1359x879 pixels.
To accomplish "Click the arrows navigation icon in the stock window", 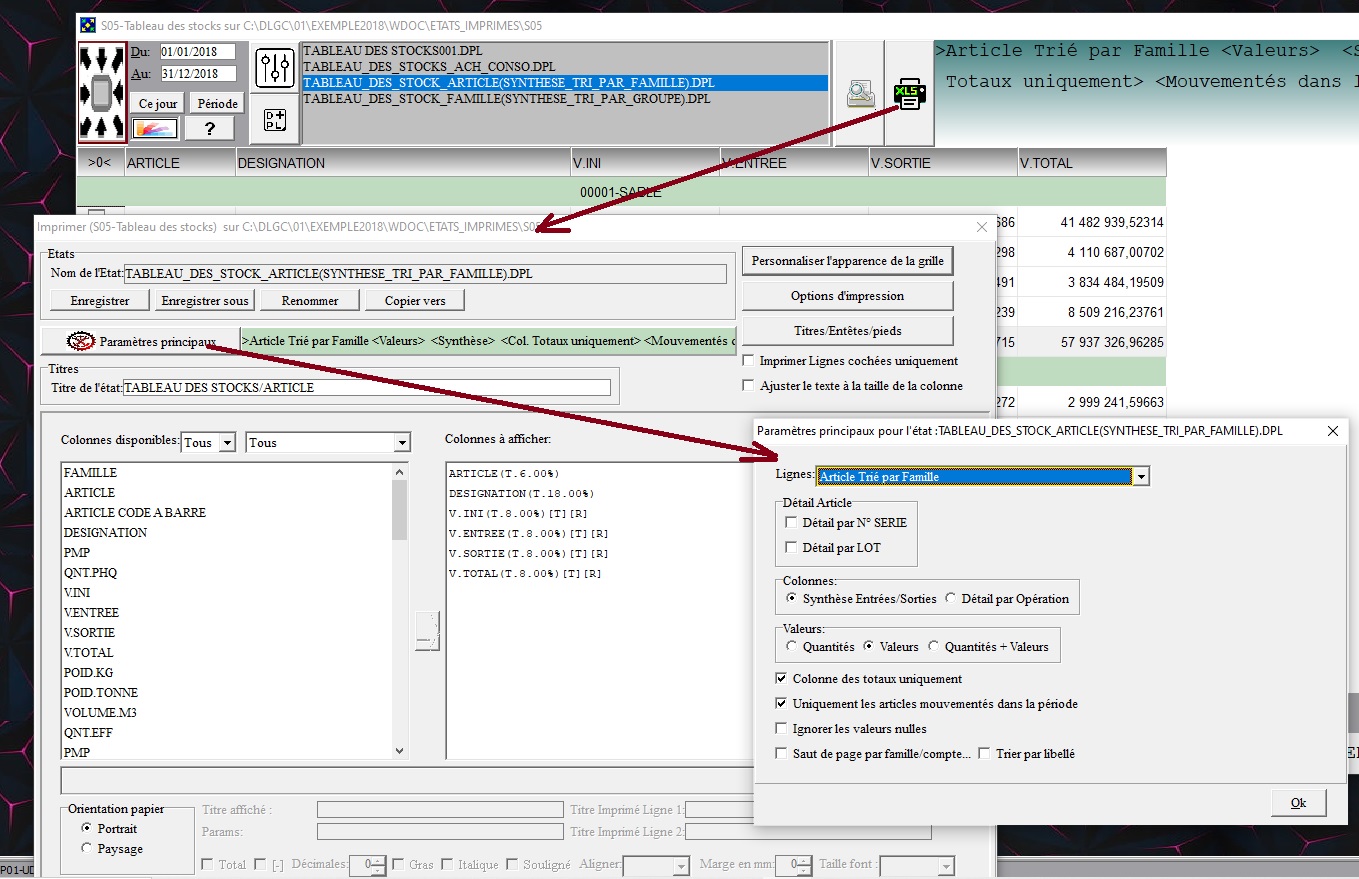I will pyautogui.click(x=102, y=92).
